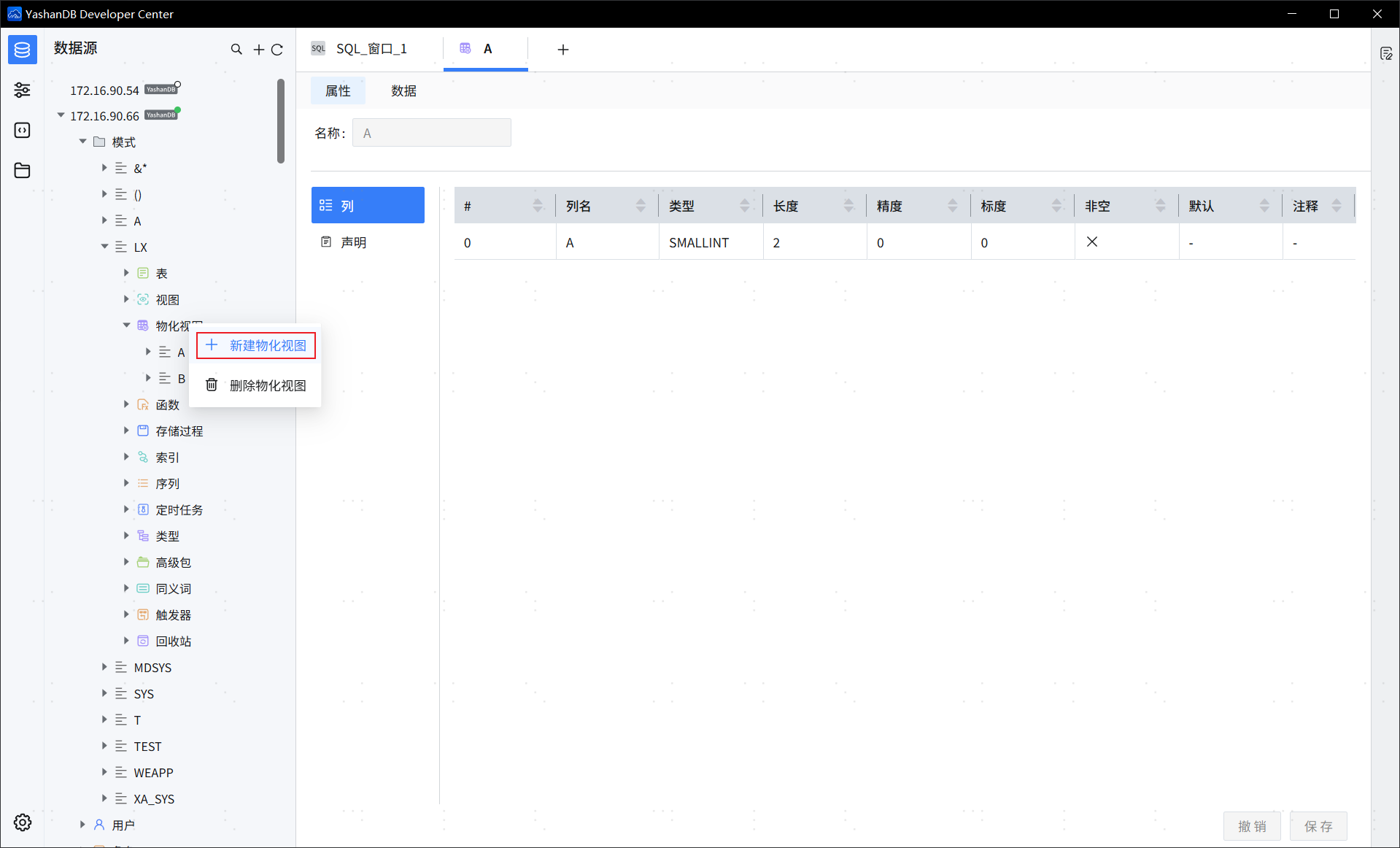
Task: Switch to the 数据 tab
Action: click(x=403, y=90)
